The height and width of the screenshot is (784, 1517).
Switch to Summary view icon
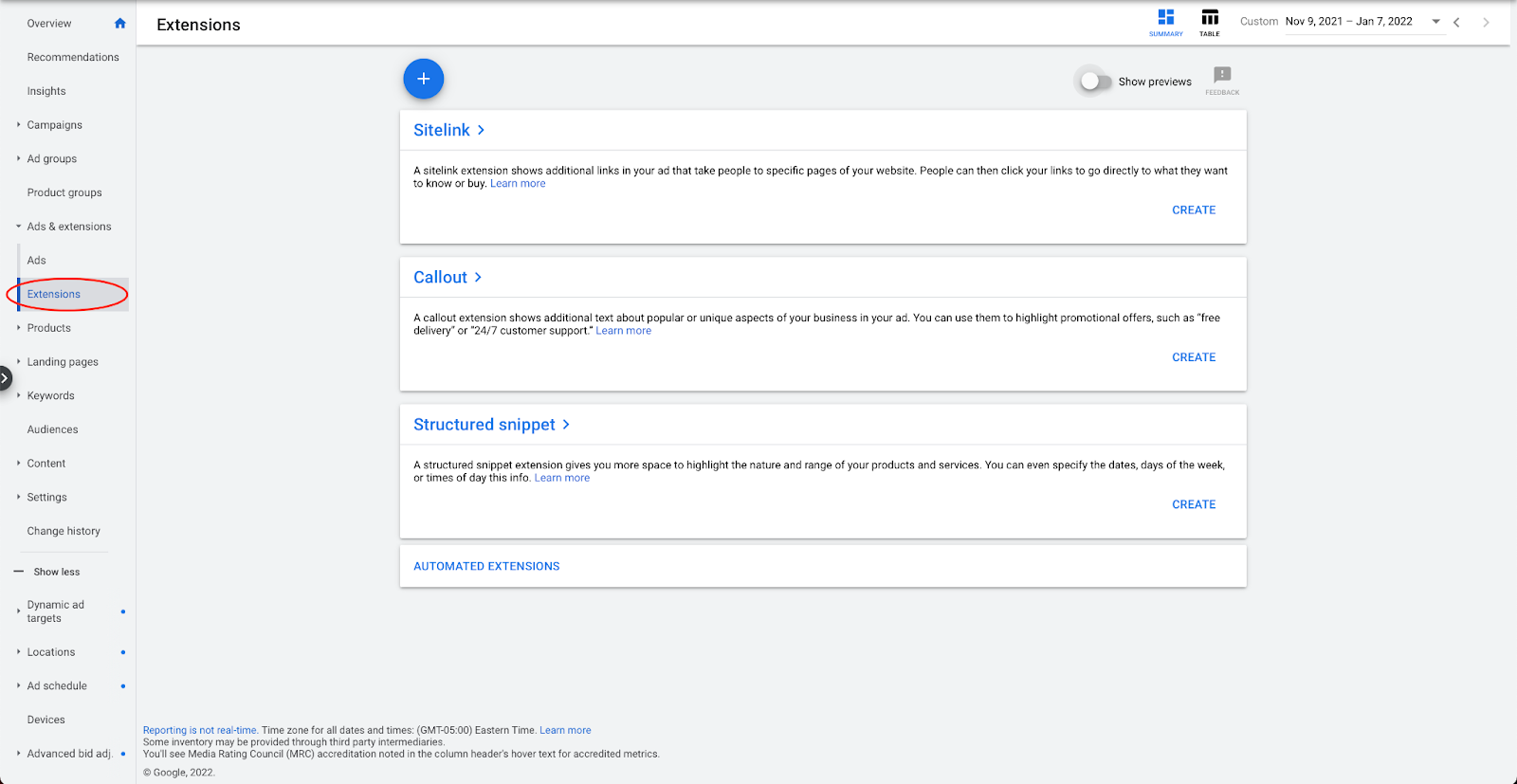click(x=1165, y=19)
